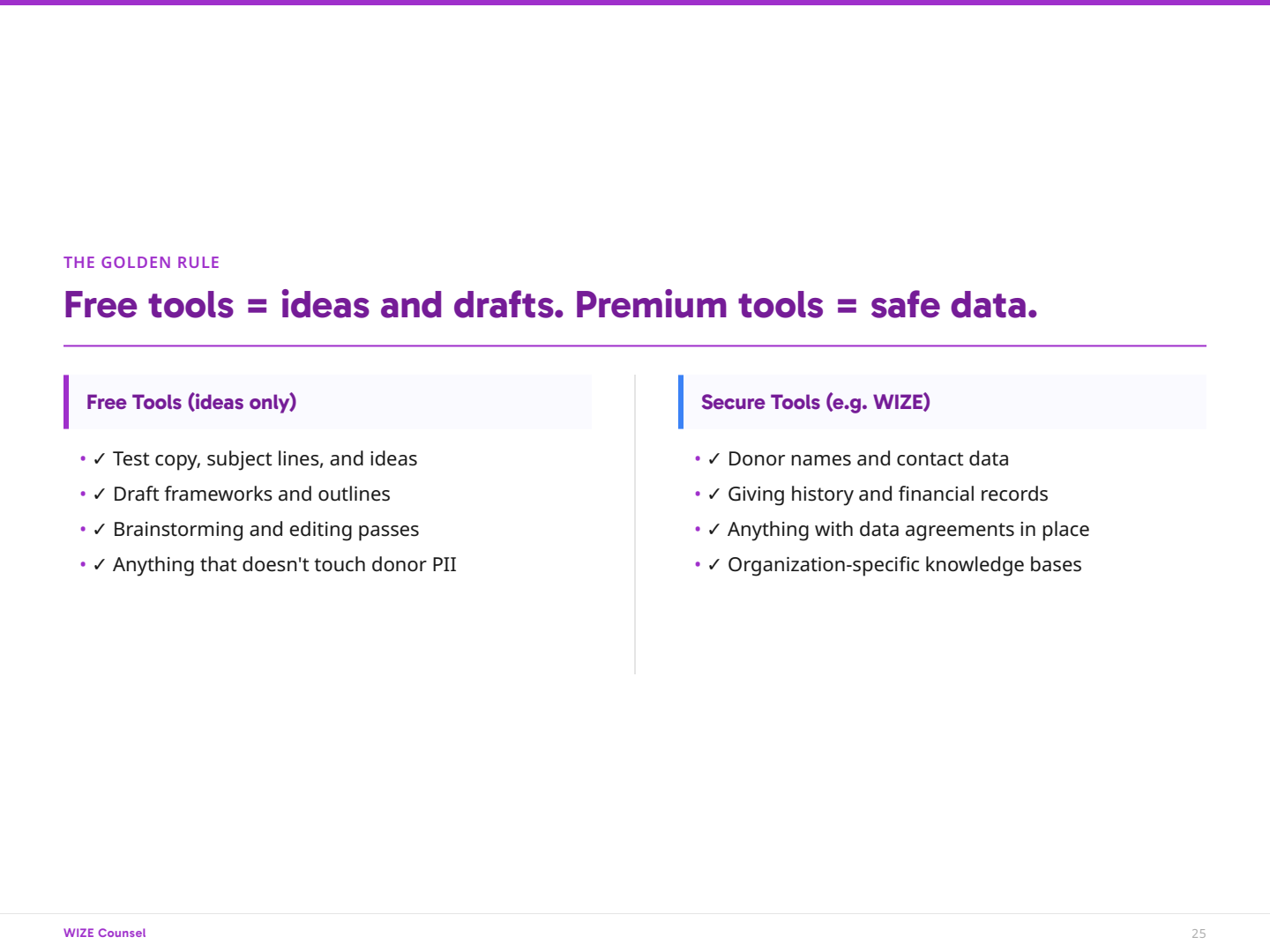Click the checkmark beside "Test copy, subject lines"
Viewport: 1270px width, 952px height.
click(99, 459)
